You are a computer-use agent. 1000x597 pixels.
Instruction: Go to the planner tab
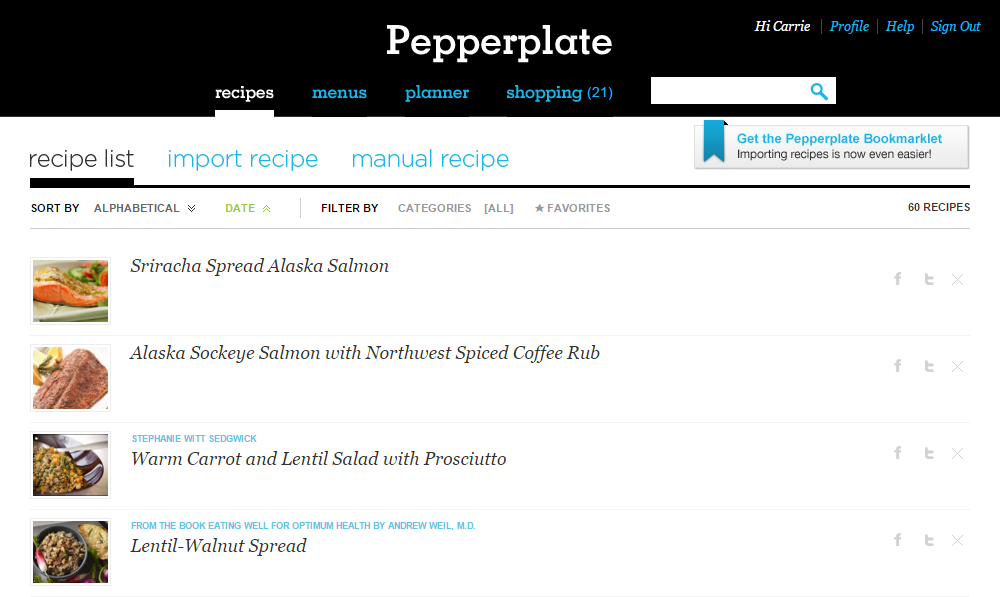click(437, 93)
